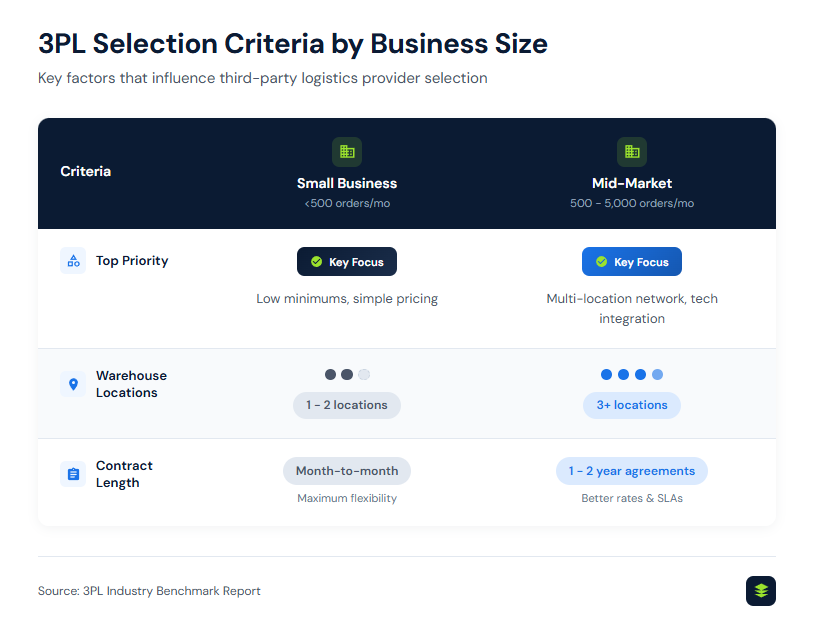Click the Contract Length clipboard icon
Viewport: 813px width, 621px height.
click(73, 474)
